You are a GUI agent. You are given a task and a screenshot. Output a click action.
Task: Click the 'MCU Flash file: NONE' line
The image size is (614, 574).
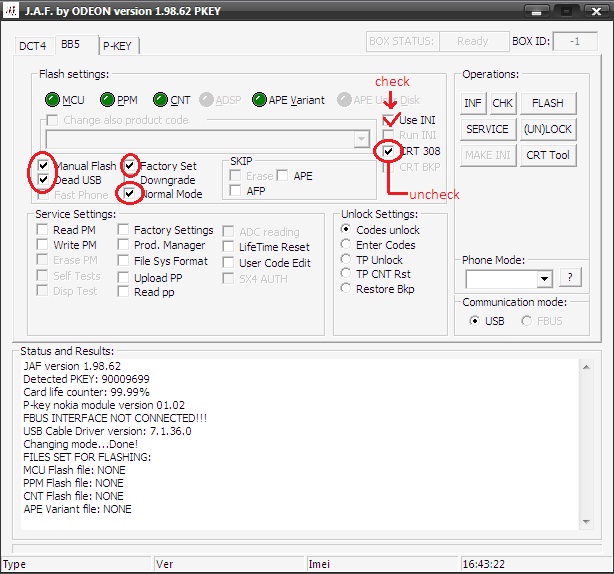point(74,470)
